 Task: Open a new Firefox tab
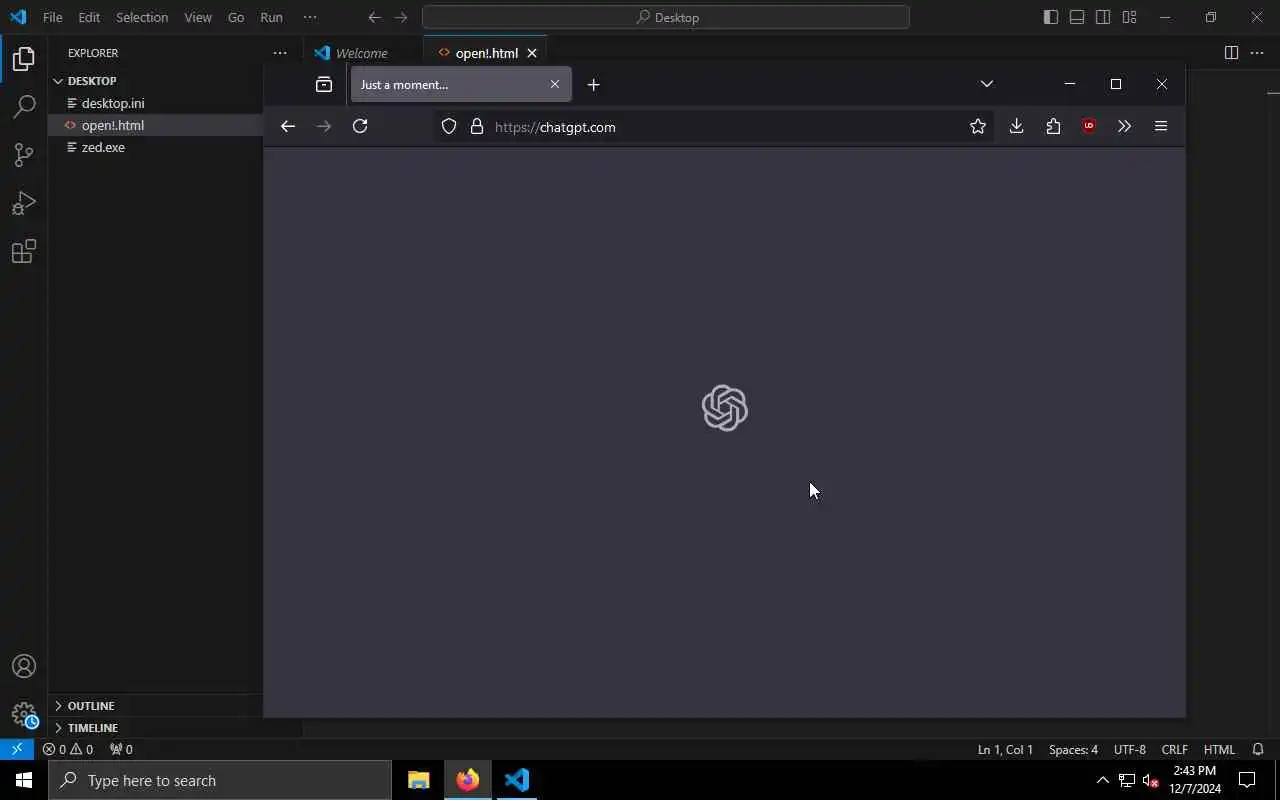[593, 85]
